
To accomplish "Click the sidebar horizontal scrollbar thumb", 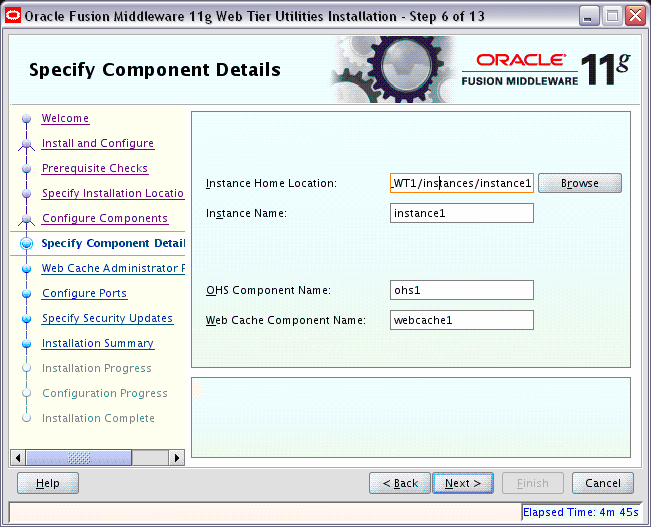I will click(x=76, y=457).
